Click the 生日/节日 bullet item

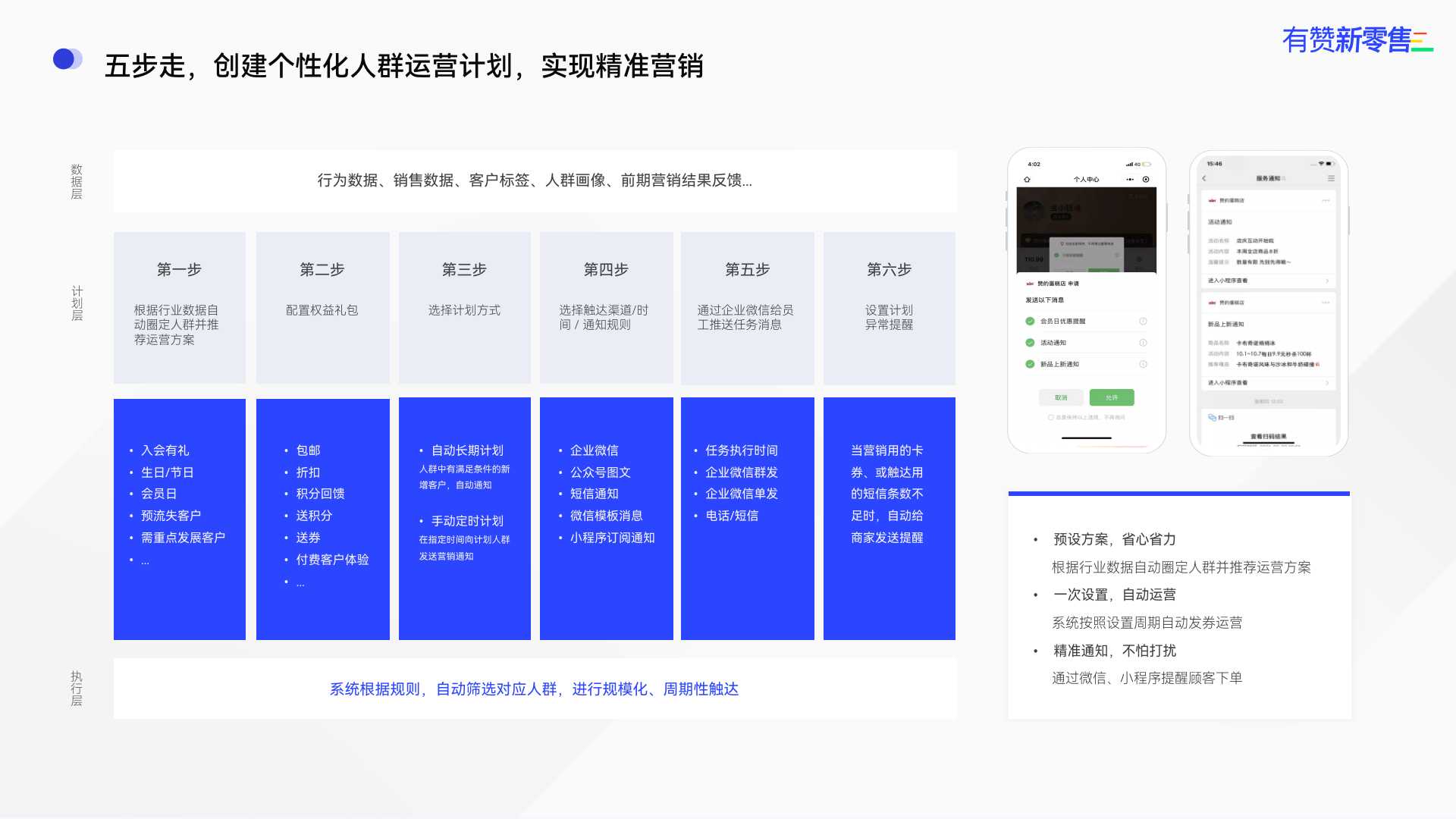coord(167,472)
